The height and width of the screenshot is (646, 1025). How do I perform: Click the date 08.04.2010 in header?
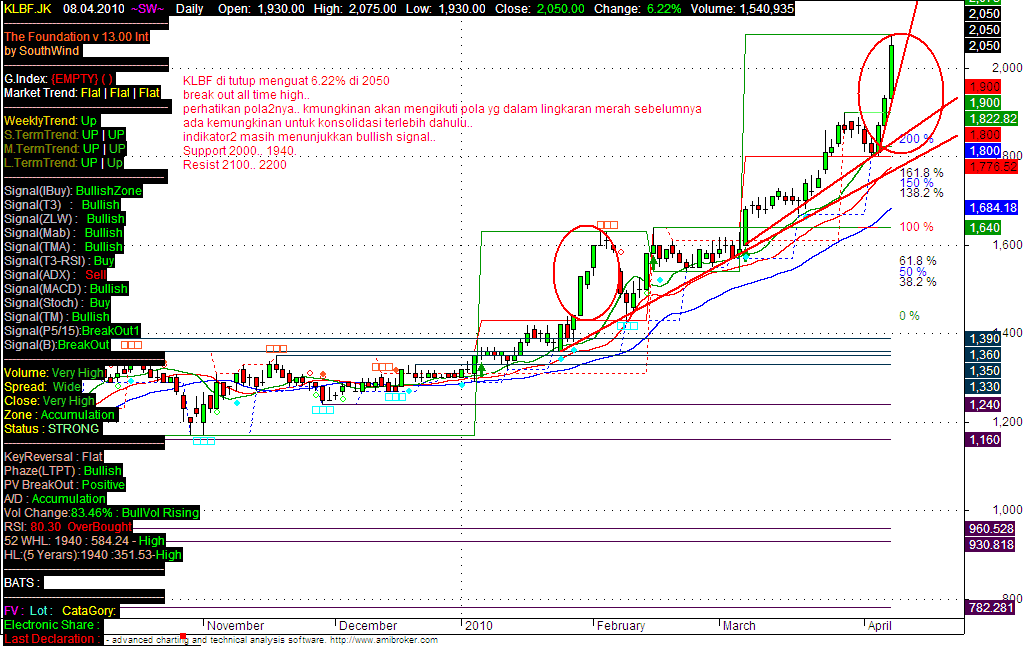click(93, 8)
